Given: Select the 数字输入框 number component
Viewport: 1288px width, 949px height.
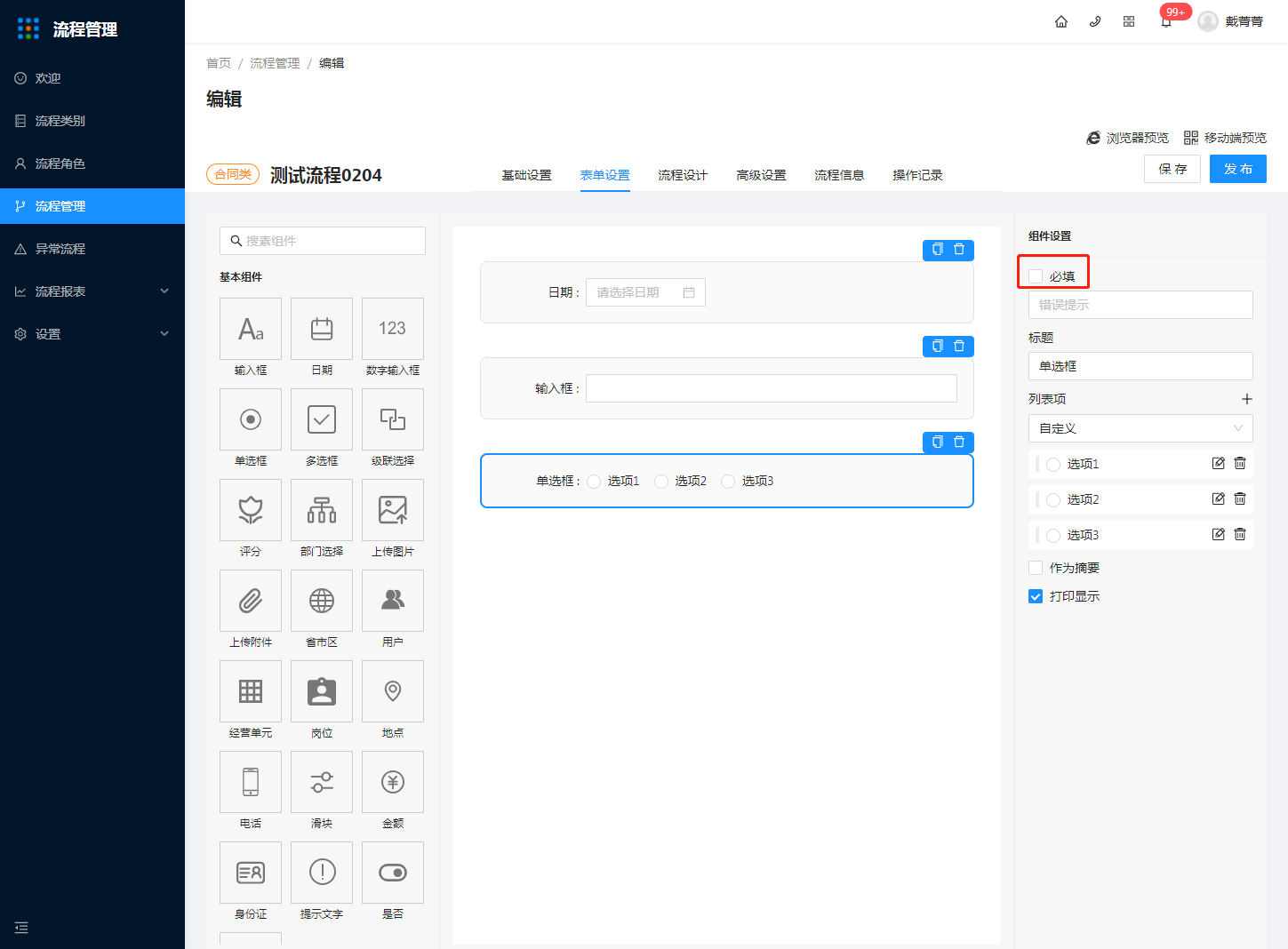Looking at the screenshot, I should (x=393, y=329).
